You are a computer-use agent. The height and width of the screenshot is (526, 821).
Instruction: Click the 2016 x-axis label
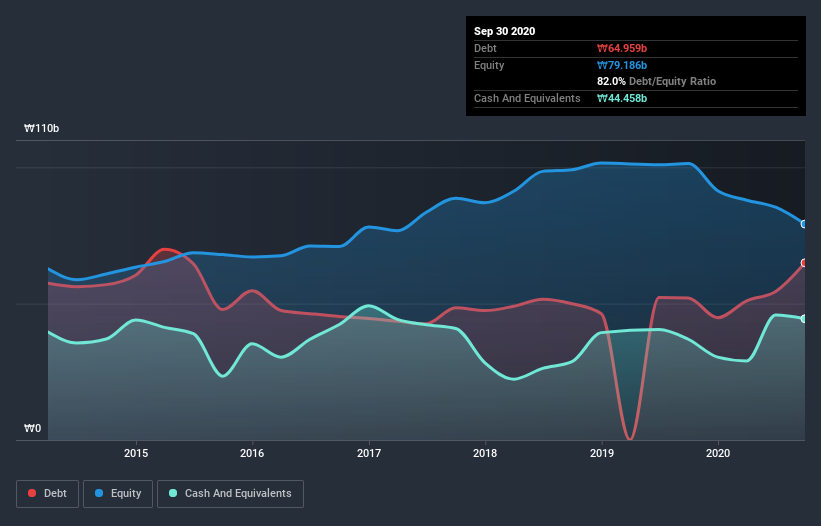coord(252,453)
